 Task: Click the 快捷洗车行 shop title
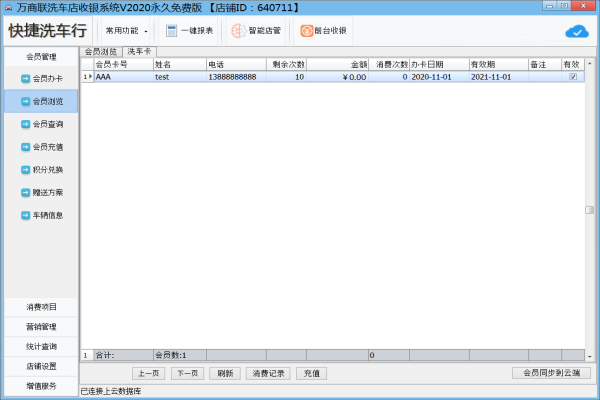48,31
